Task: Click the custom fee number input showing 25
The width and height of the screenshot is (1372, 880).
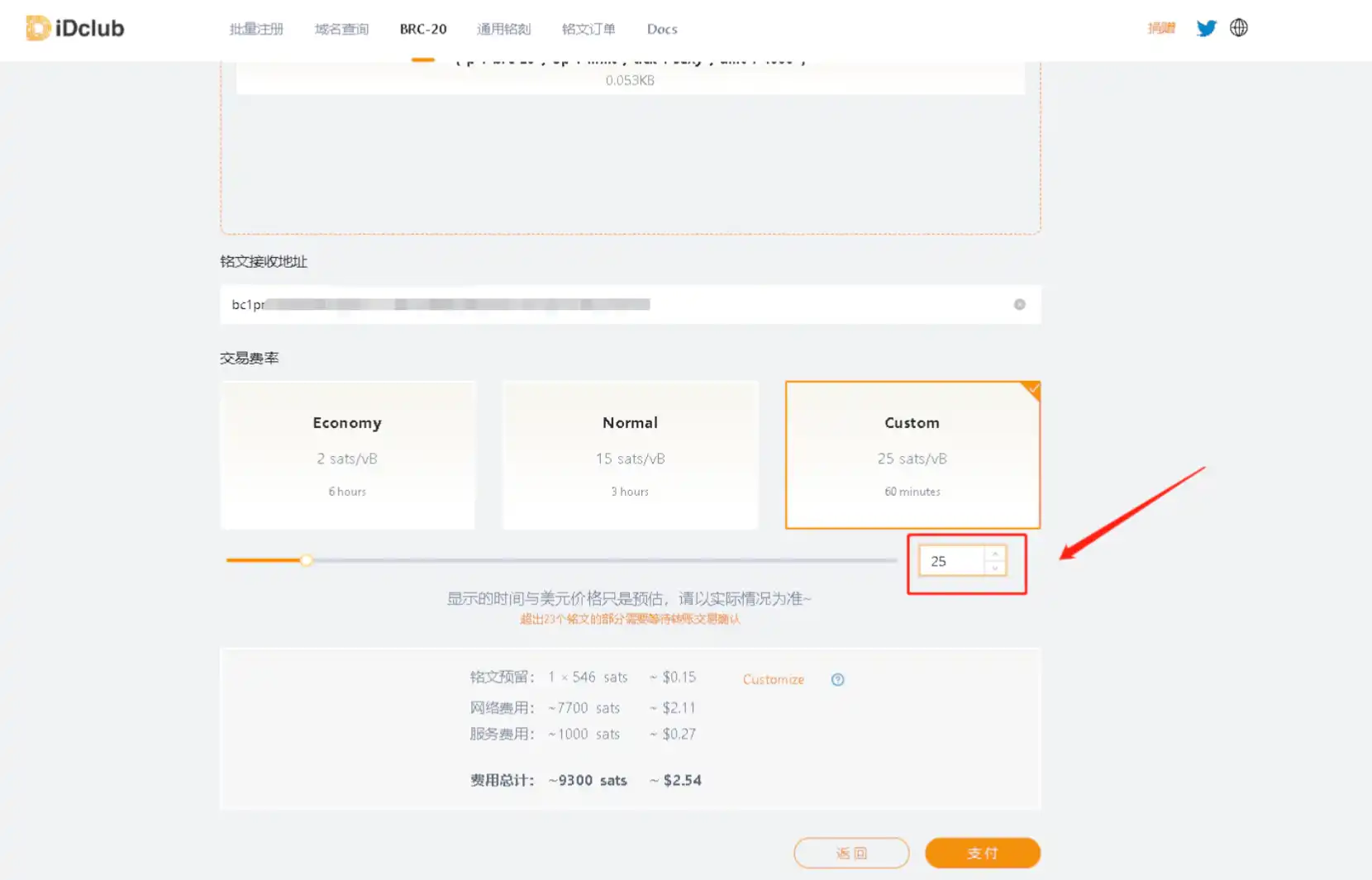Action: point(955,560)
